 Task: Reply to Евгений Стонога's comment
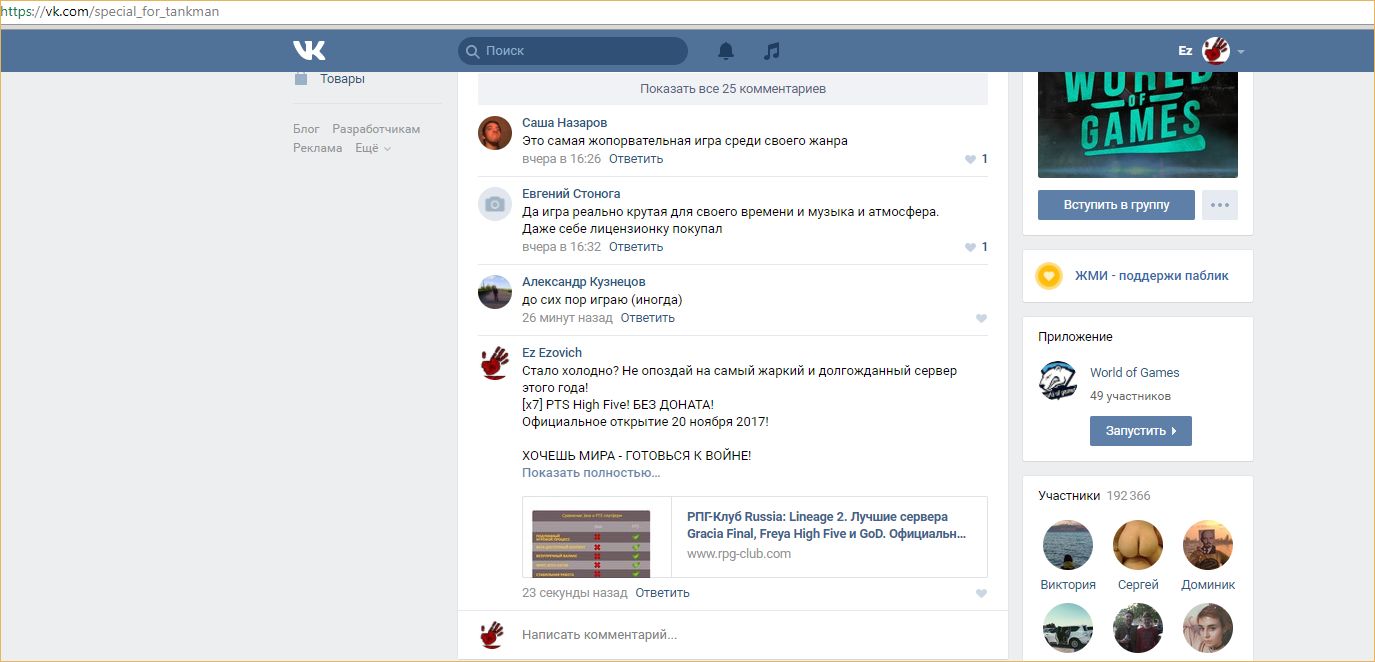pyautogui.click(x=636, y=247)
